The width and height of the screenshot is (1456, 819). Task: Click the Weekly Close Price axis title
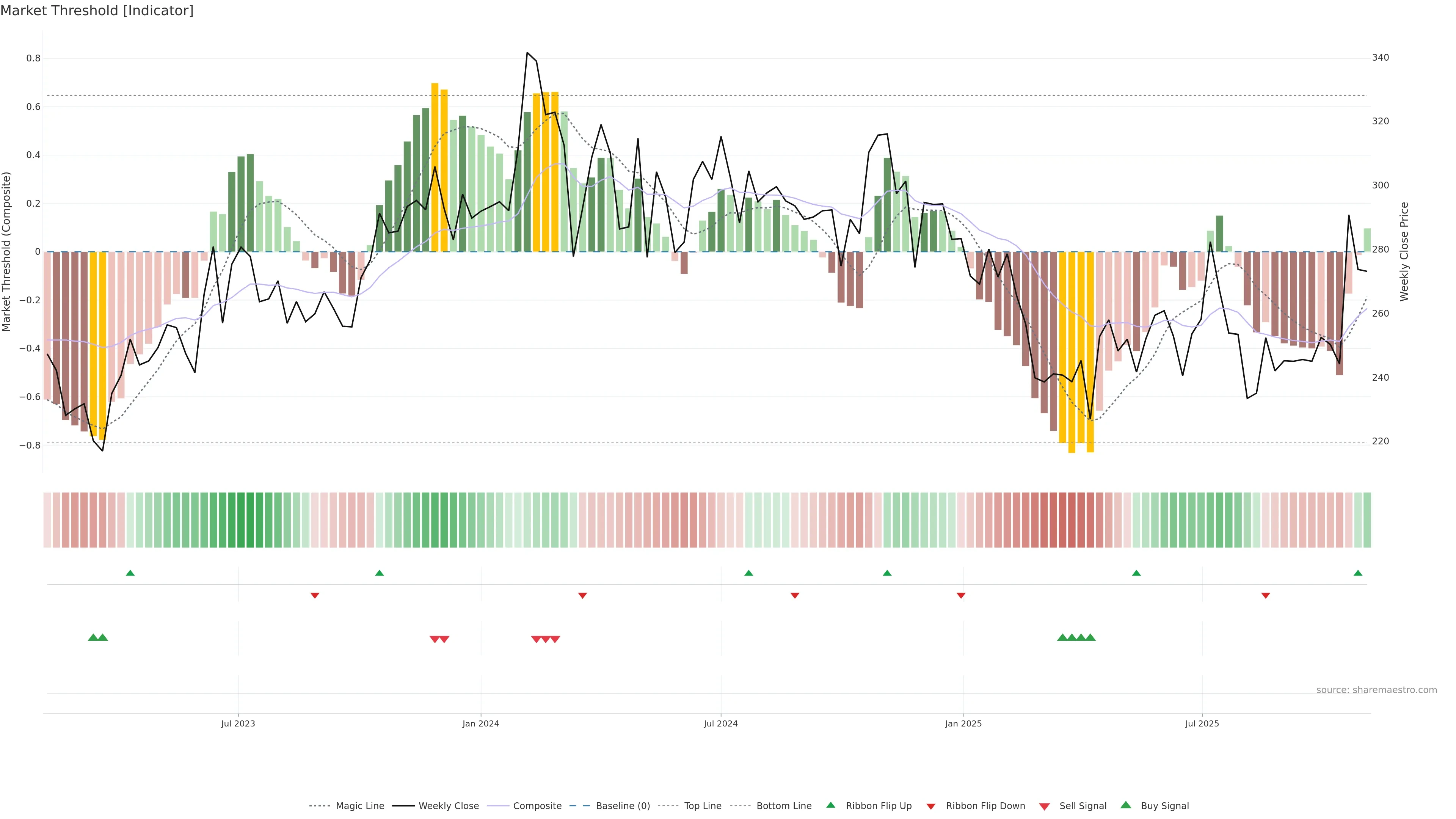[x=1404, y=251]
